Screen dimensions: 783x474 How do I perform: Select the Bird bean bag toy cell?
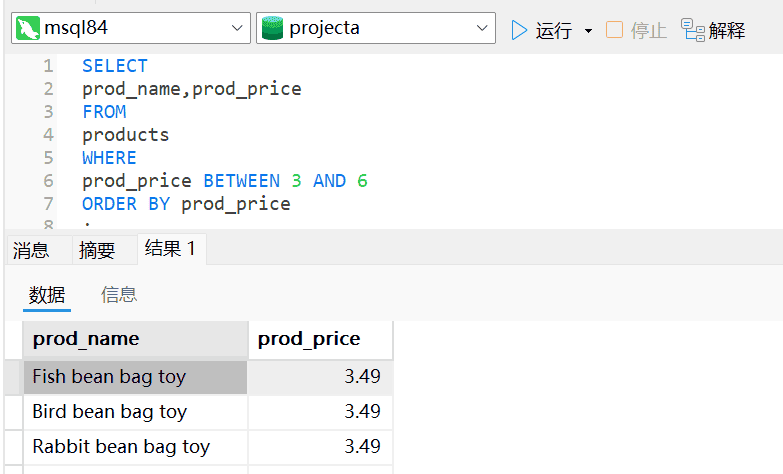[135, 412]
